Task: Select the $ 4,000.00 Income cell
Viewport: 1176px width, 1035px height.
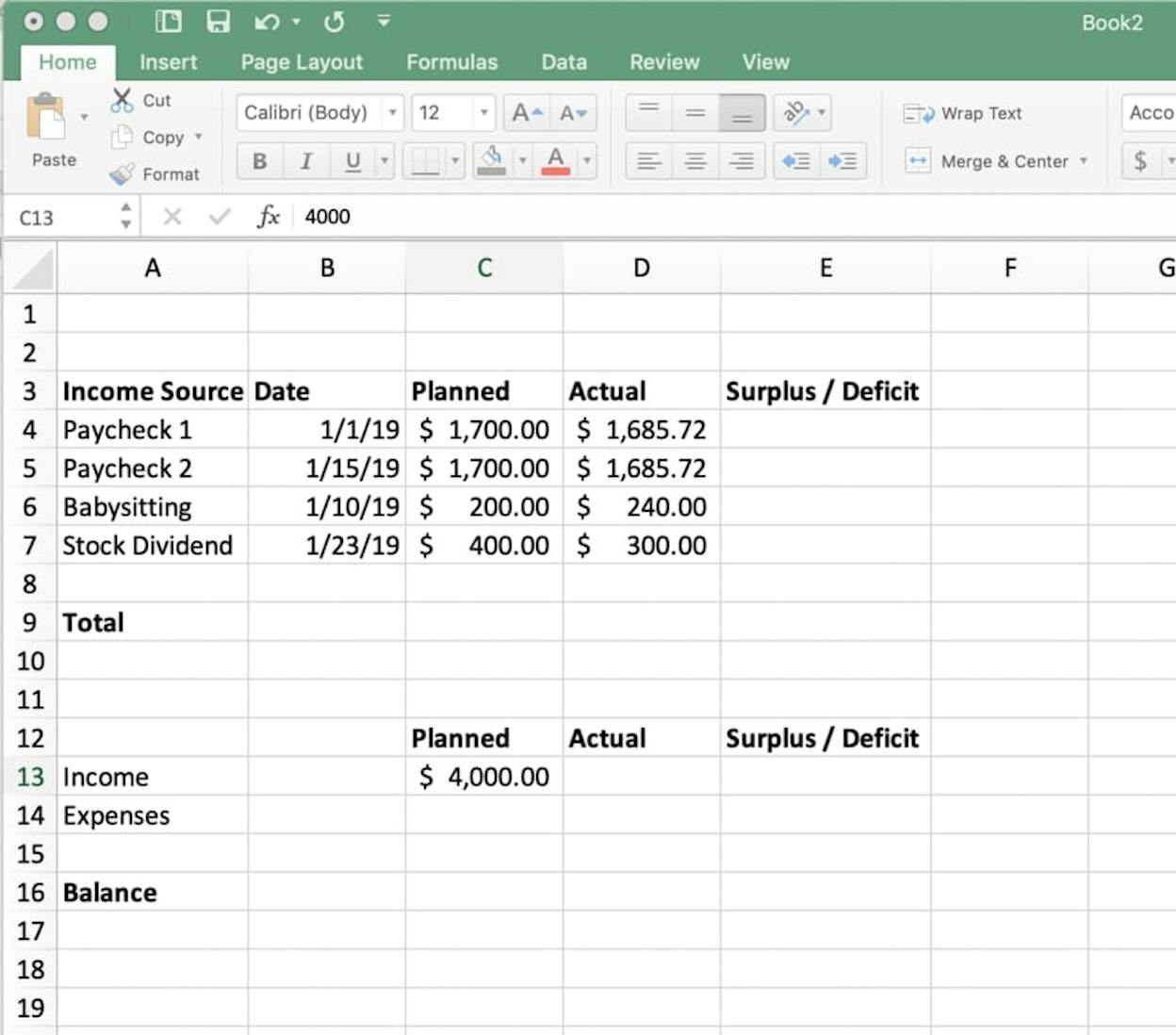Action: (x=484, y=777)
